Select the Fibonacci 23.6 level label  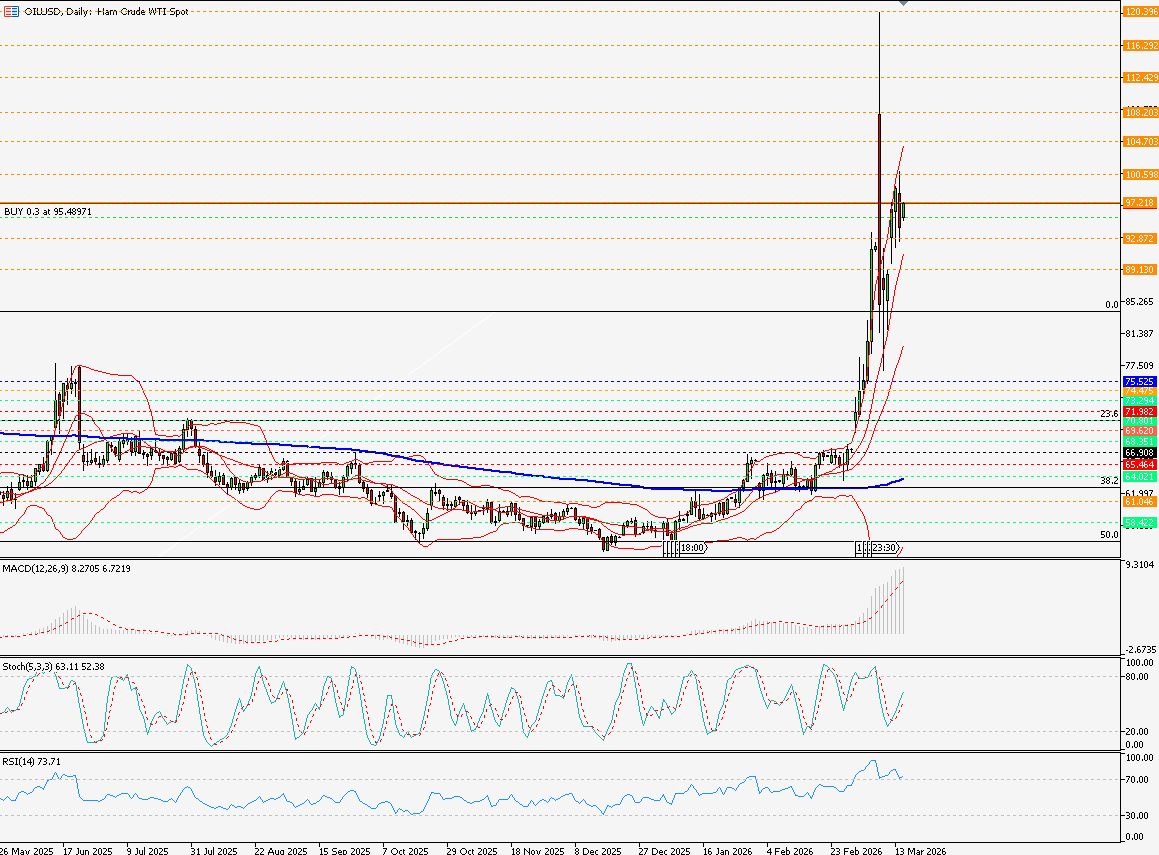1108,413
